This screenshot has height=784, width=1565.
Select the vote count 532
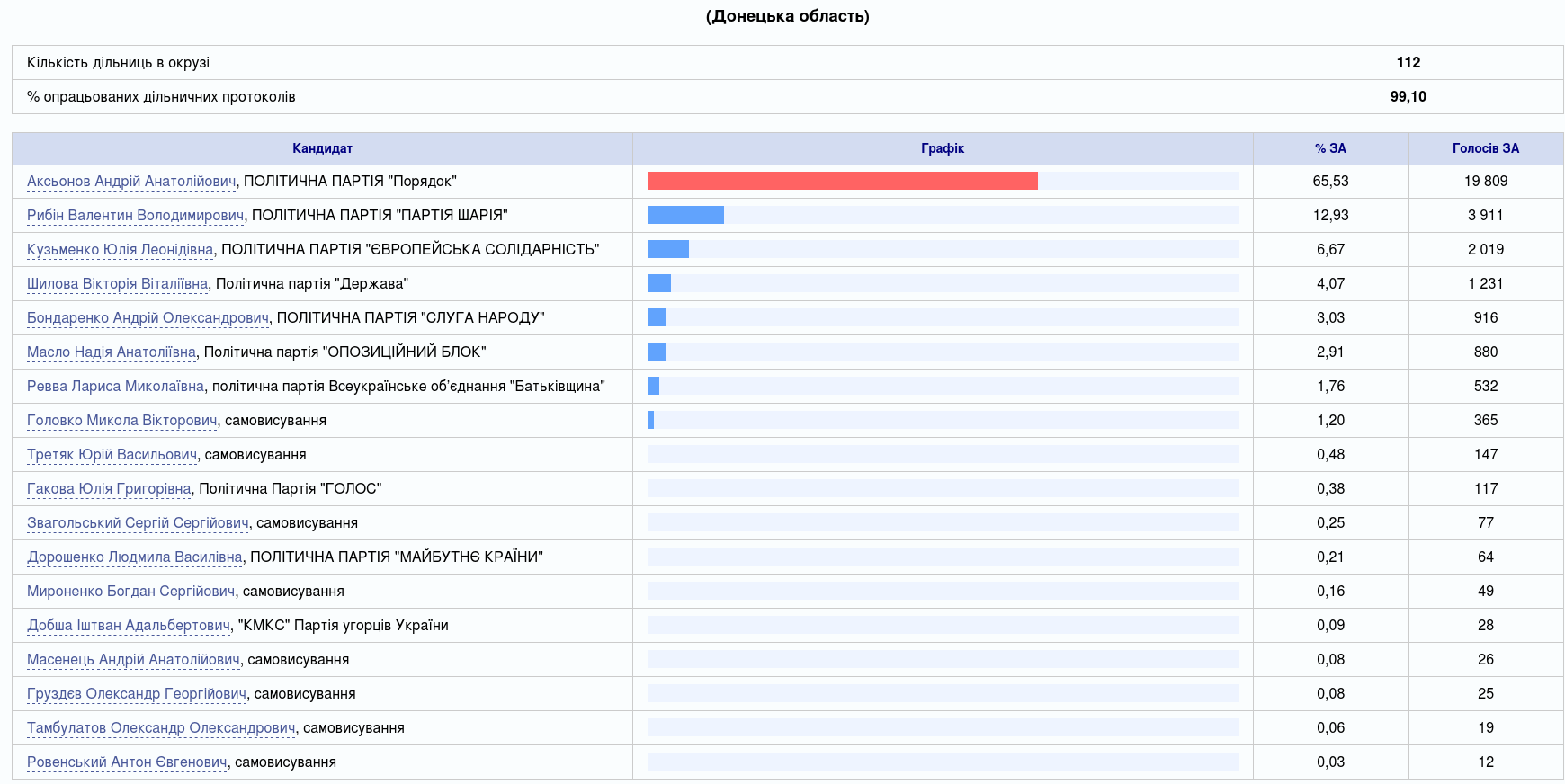[x=1486, y=386]
